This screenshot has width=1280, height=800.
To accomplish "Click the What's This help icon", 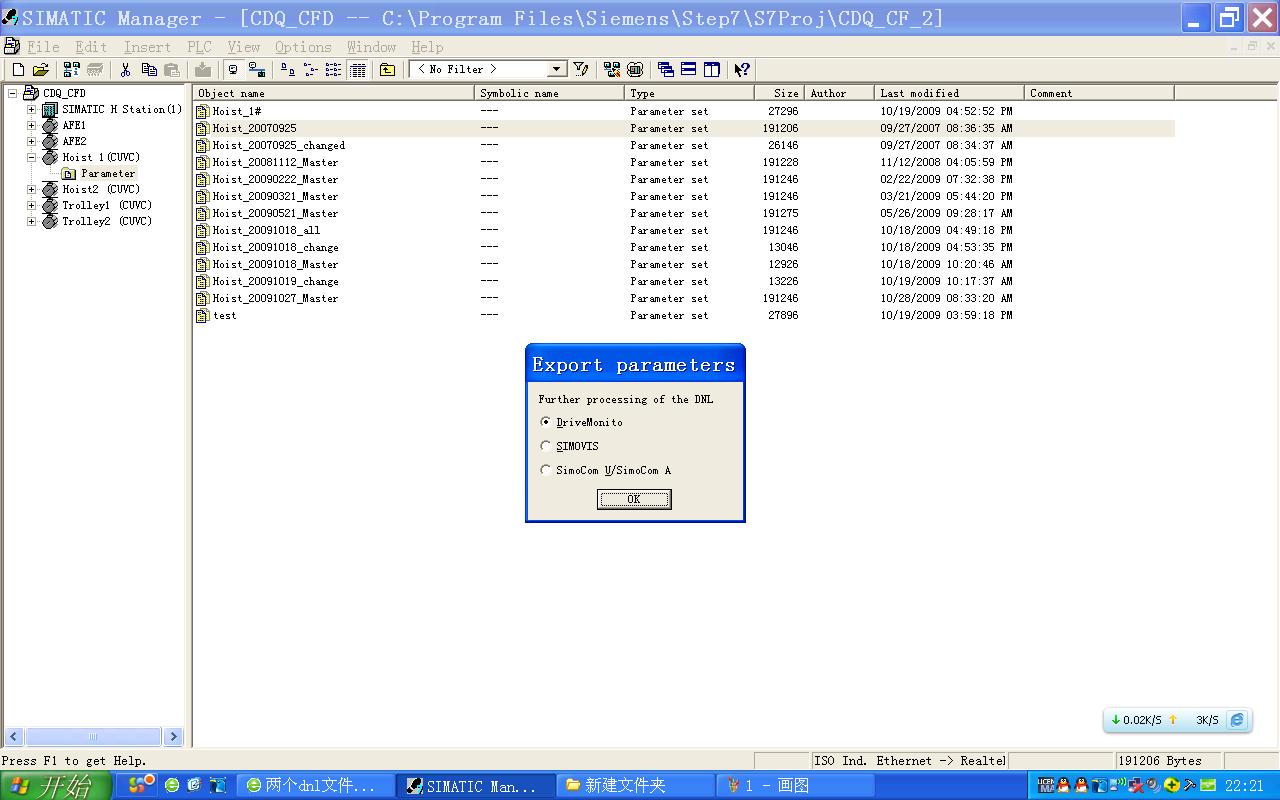I will 742,69.
